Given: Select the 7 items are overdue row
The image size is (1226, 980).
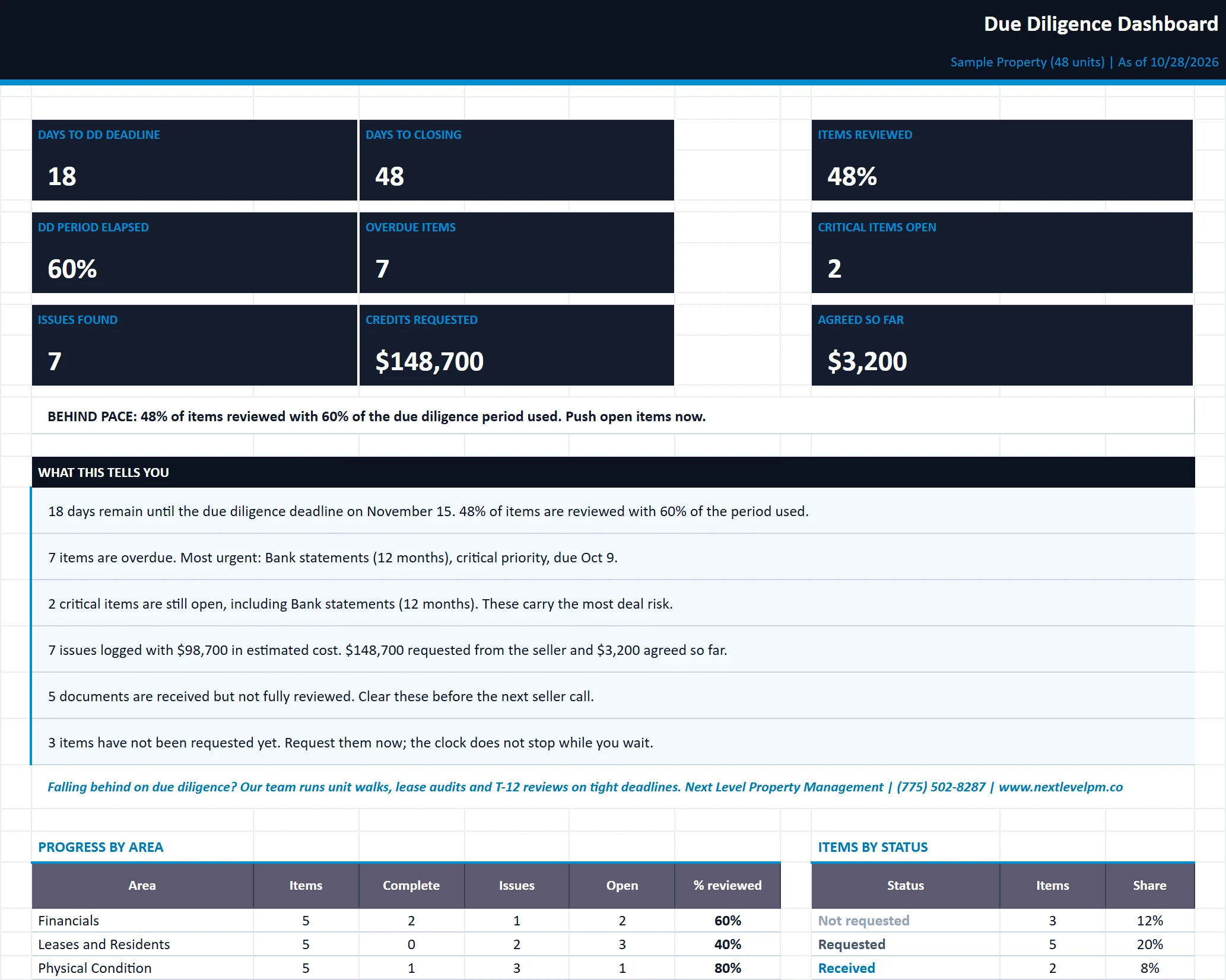Looking at the screenshot, I should [613, 557].
